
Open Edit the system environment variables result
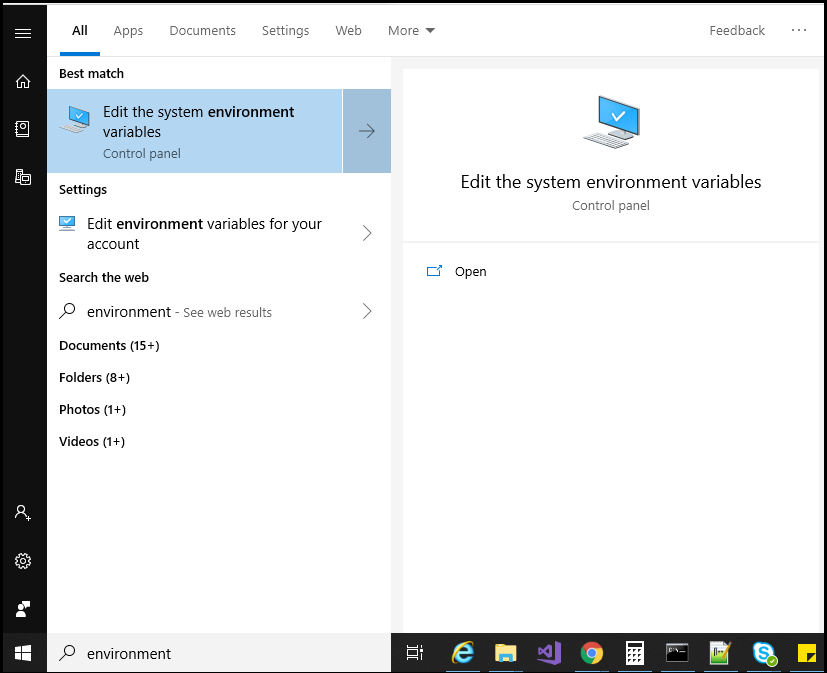(195, 131)
